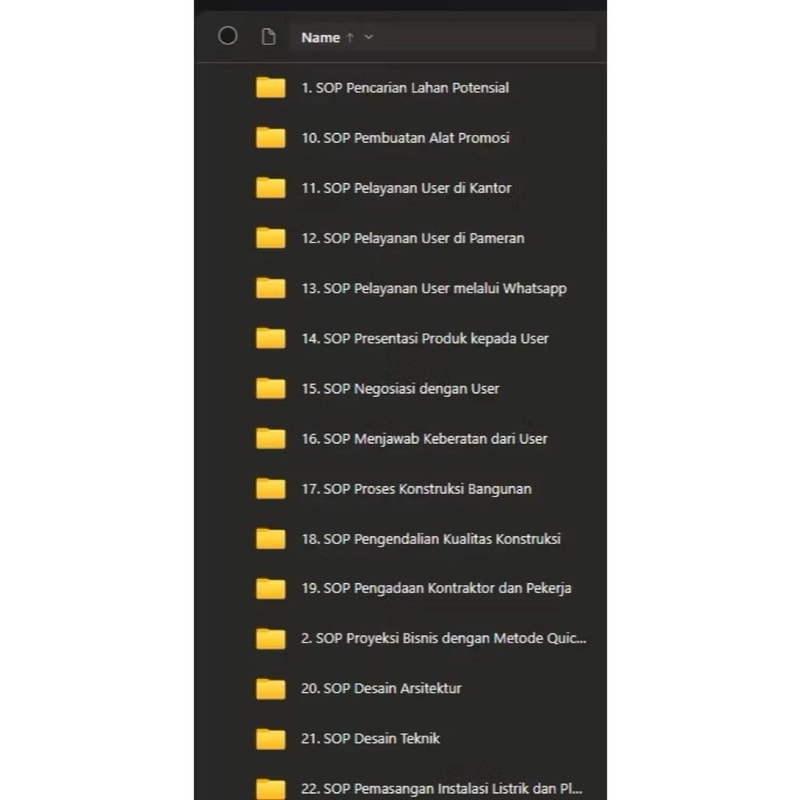This screenshot has width=800, height=800.
Task: Open the Name column dropdown chevron
Action: click(x=369, y=37)
